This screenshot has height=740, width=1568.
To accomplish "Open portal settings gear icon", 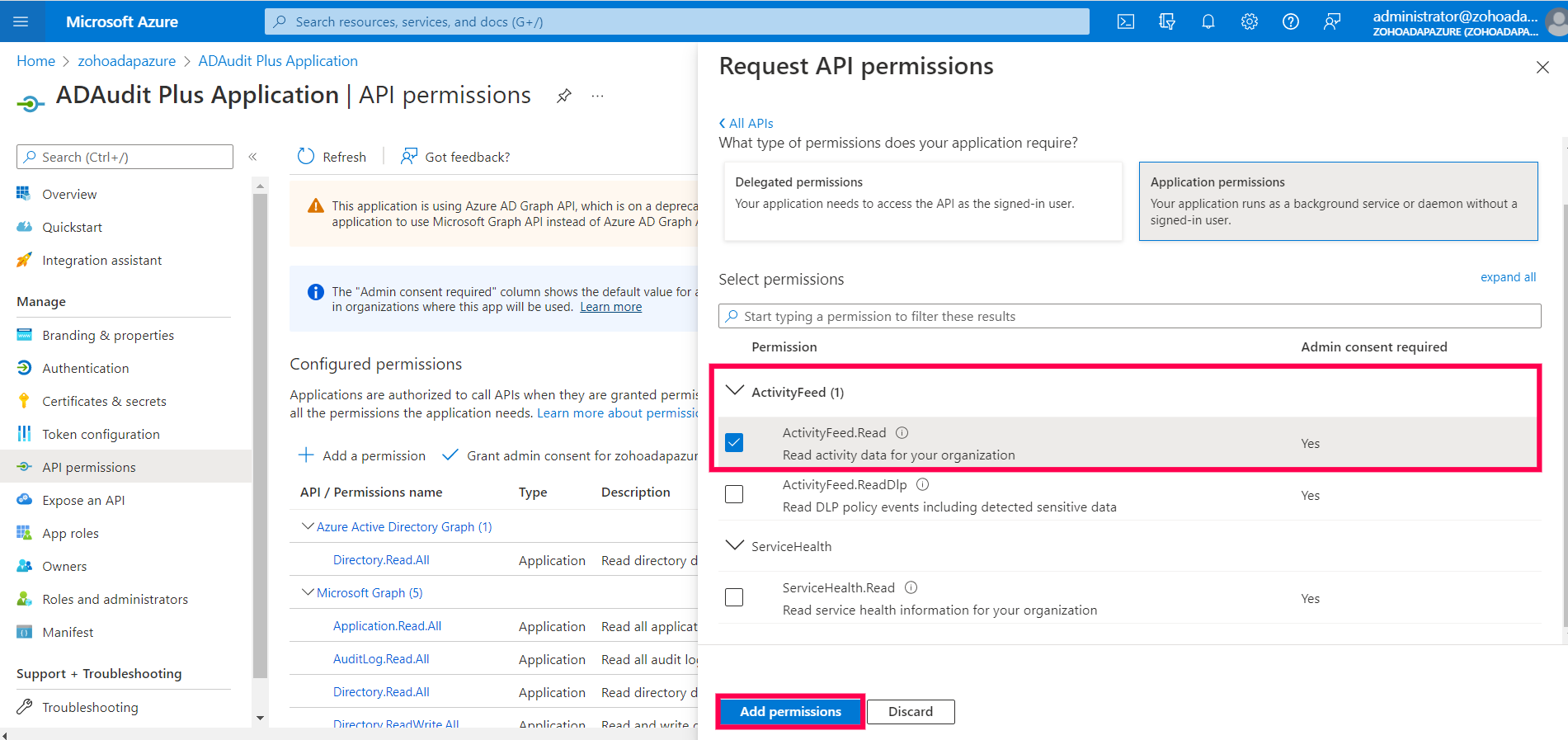I will 1249,21.
